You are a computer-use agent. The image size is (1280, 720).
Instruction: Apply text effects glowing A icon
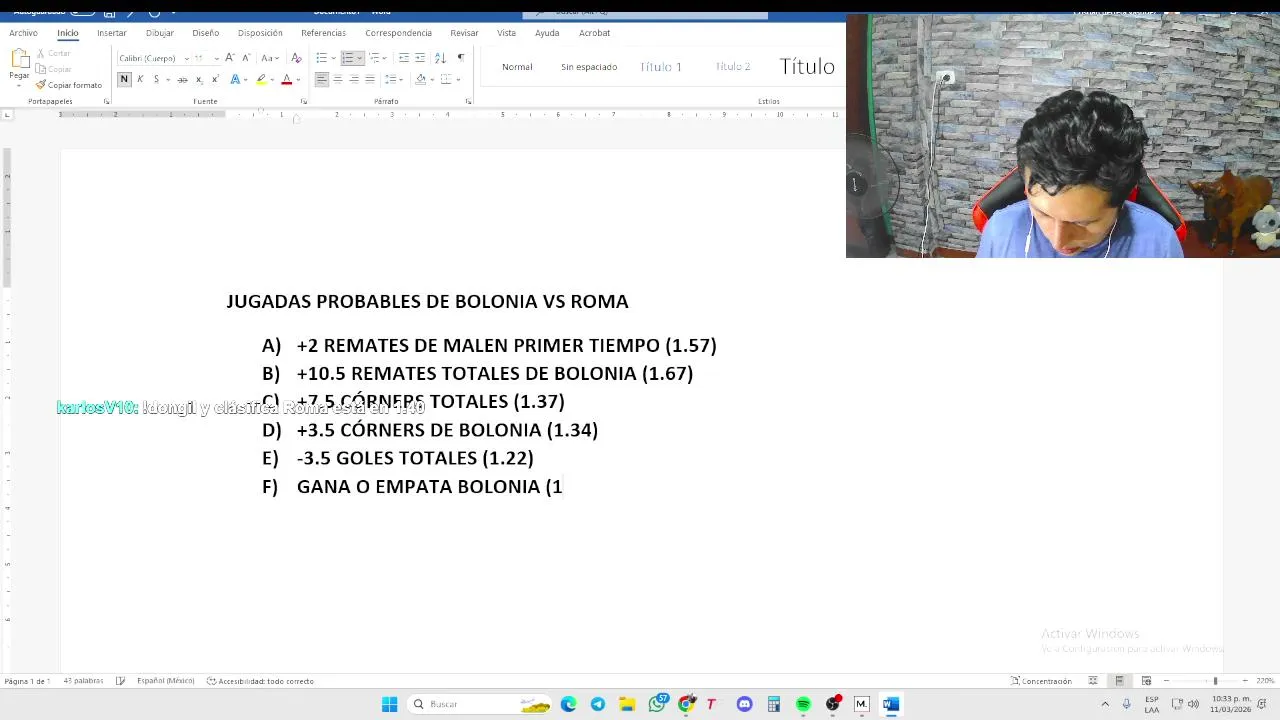[x=235, y=79]
